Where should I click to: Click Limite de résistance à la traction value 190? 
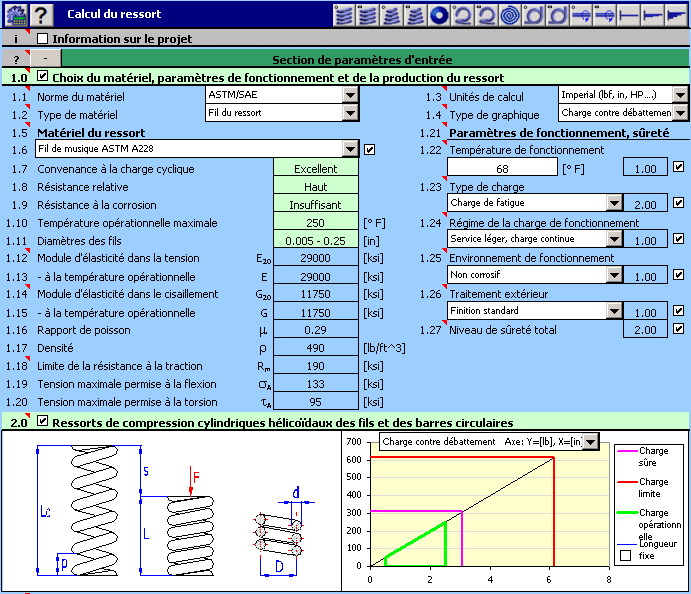[x=316, y=366]
